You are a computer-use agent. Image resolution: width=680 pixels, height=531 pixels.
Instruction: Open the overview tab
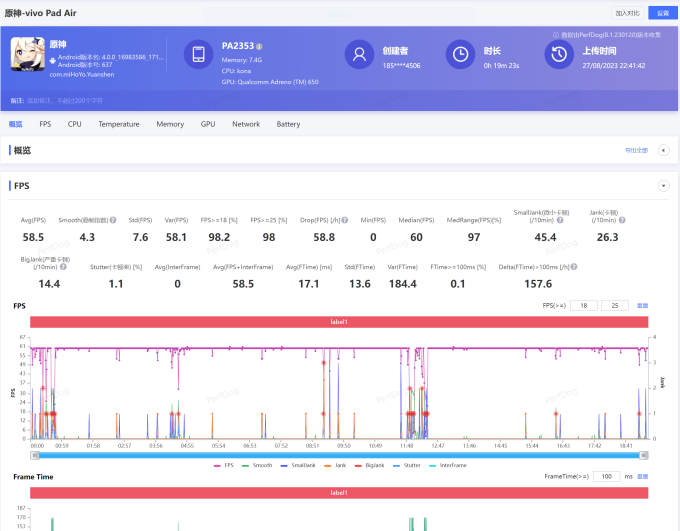click(x=16, y=124)
